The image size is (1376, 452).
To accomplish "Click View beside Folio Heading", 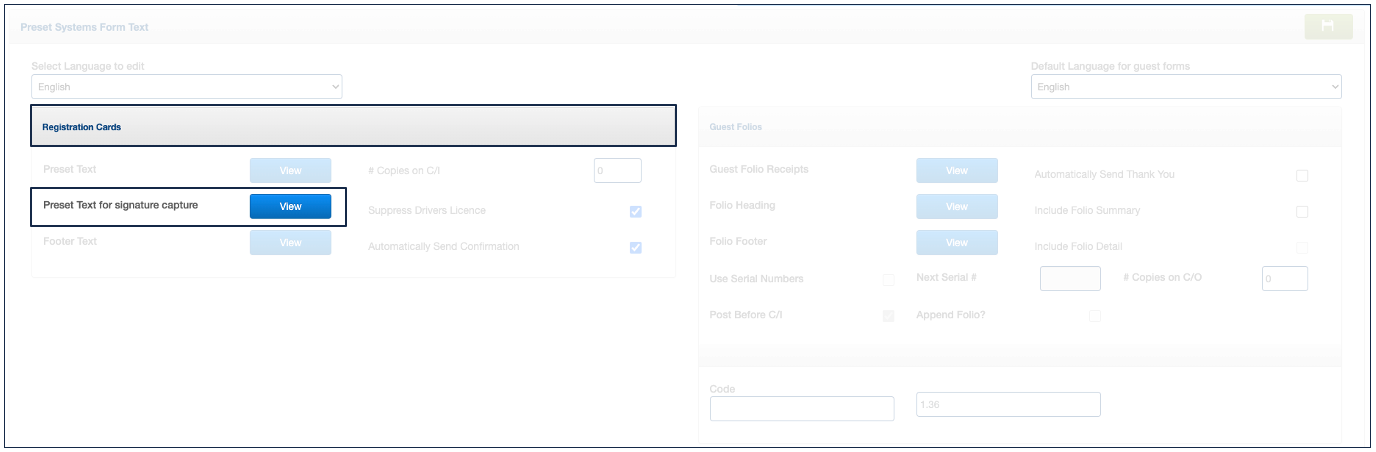I will point(956,206).
